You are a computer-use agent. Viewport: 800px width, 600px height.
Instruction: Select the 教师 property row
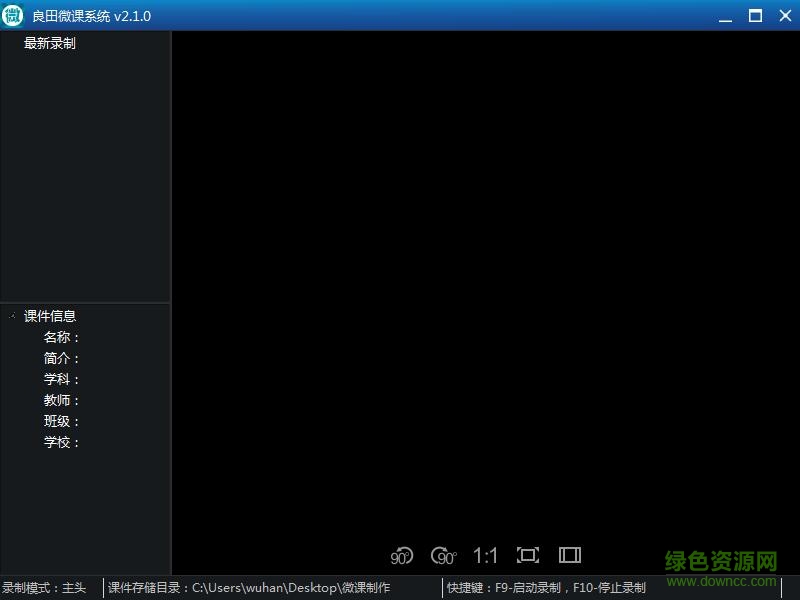coord(62,400)
